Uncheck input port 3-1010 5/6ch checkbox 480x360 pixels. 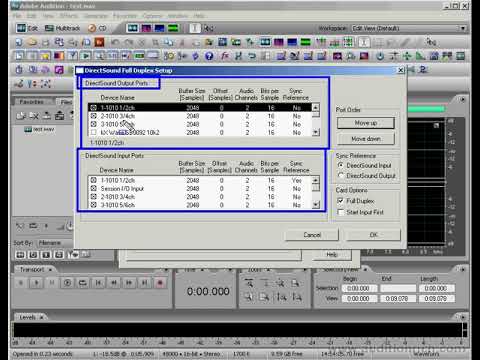pyautogui.click(x=94, y=205)
